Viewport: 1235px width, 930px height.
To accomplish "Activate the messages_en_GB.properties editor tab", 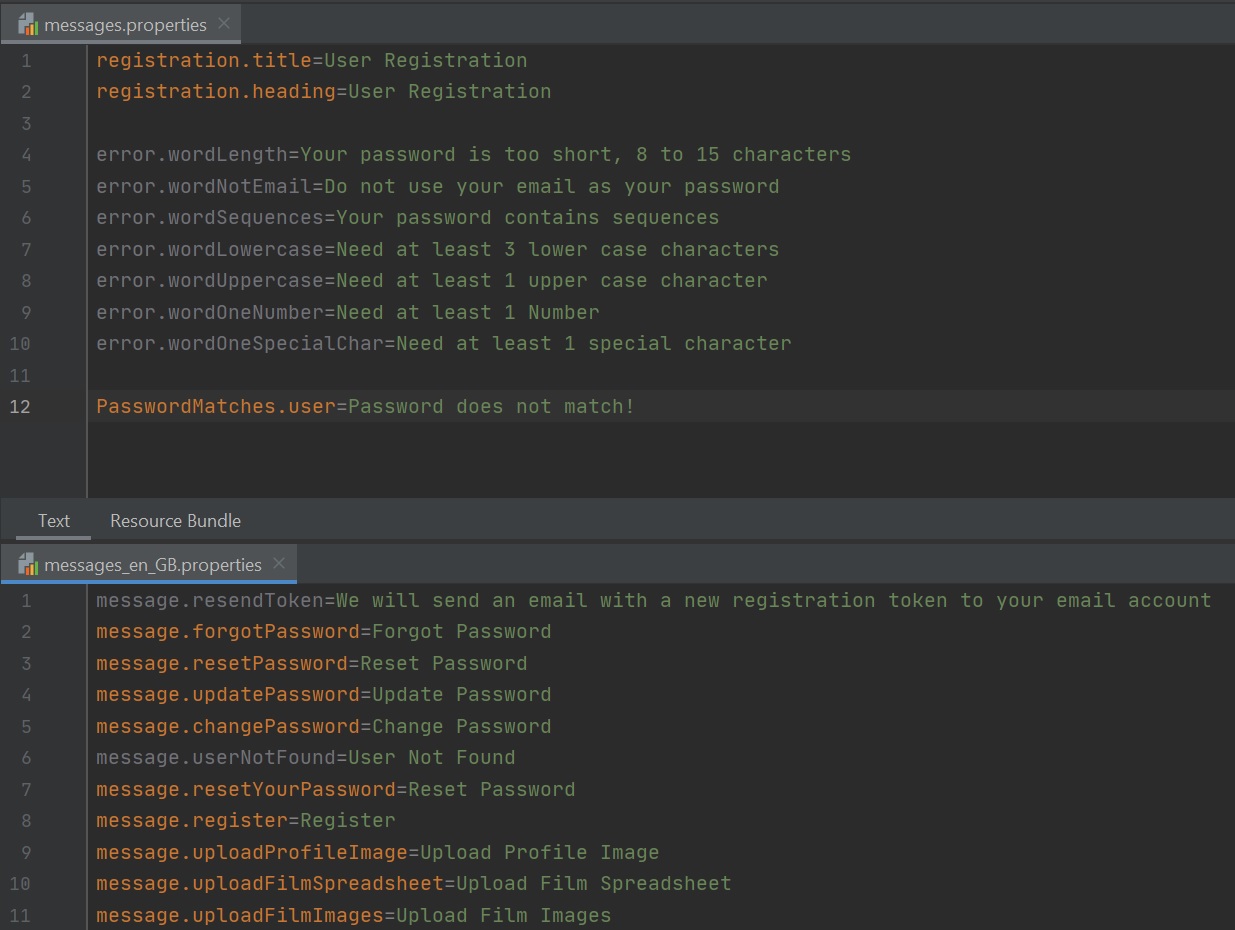I will point(152,565).
